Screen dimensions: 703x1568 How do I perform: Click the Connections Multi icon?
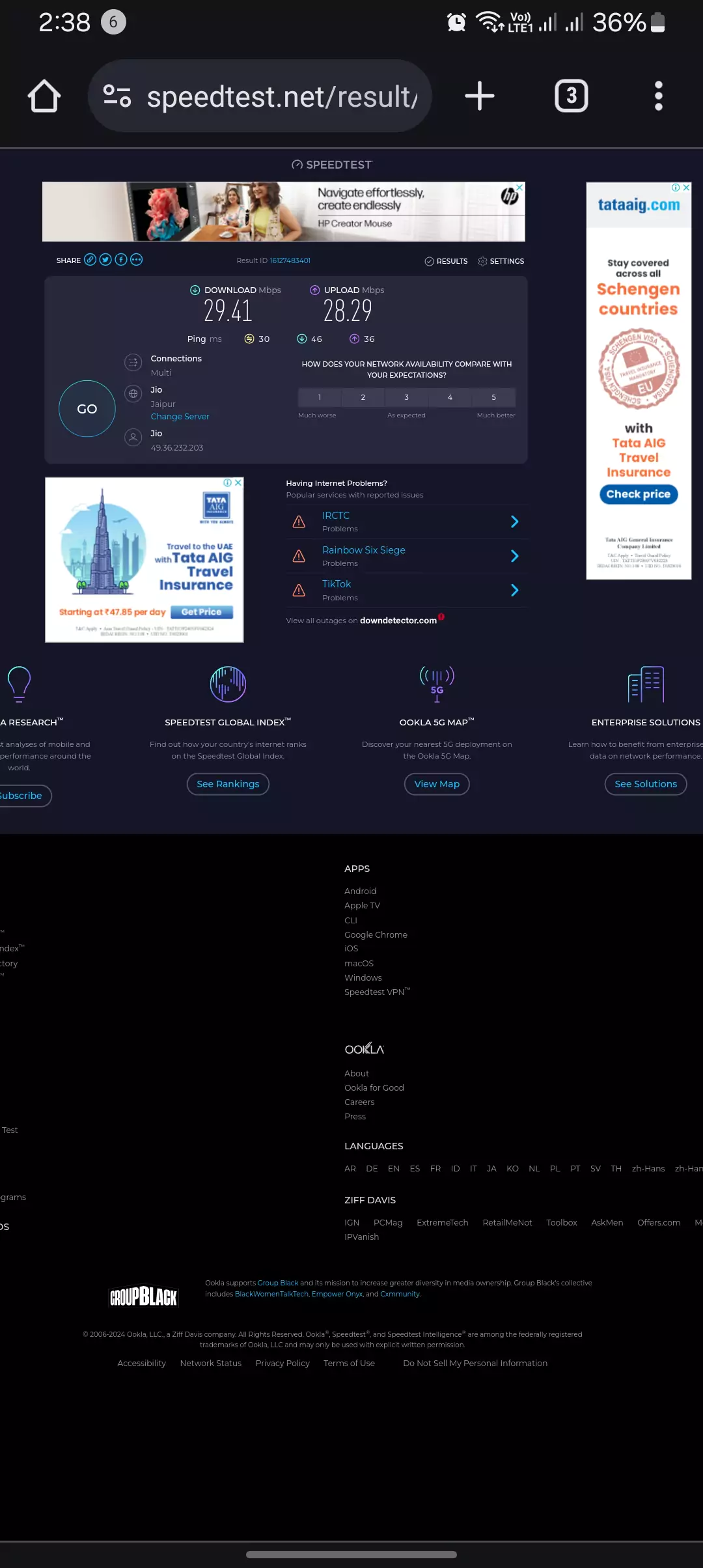click(133, 363)
